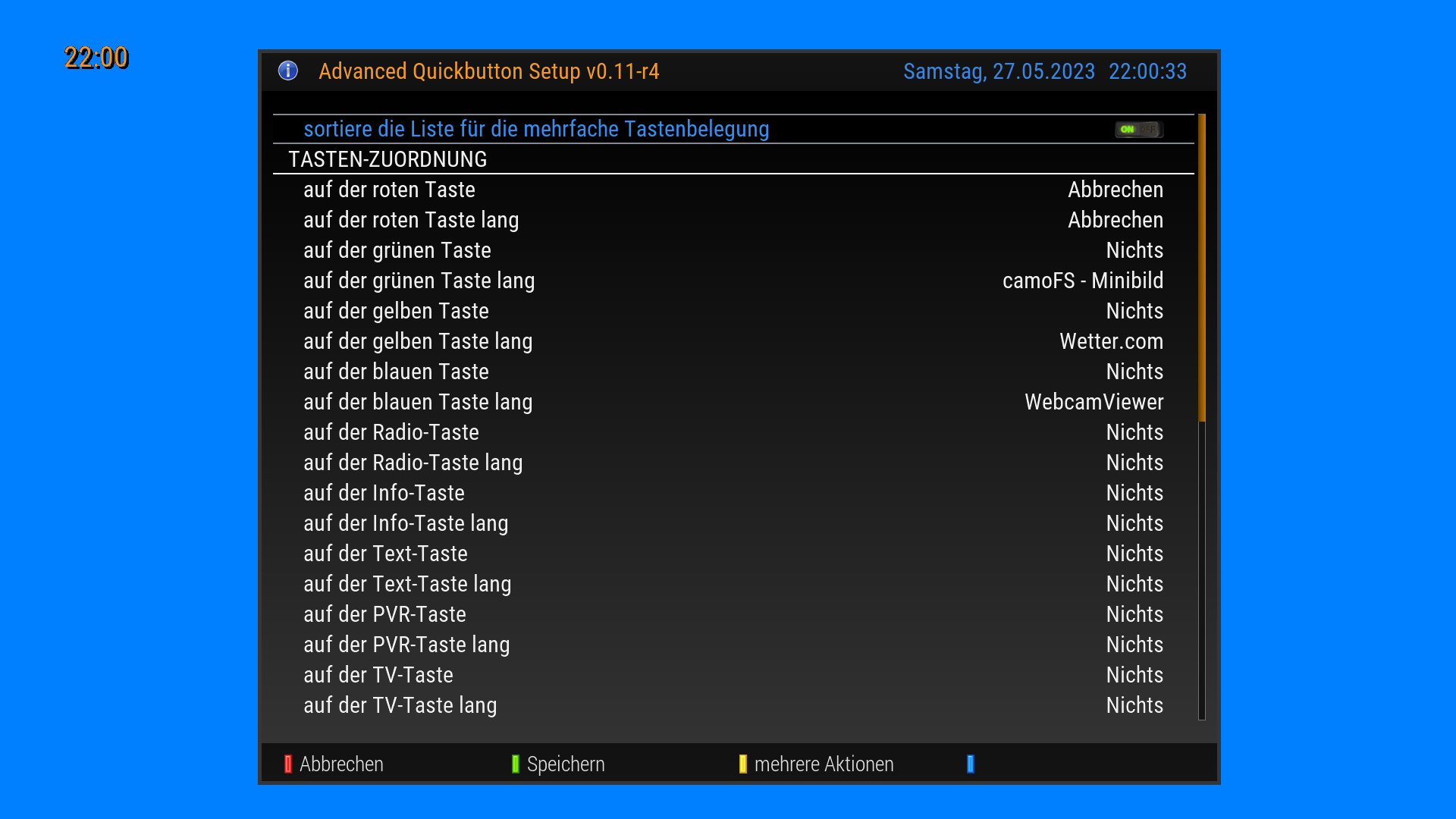Select the 'auf der TV-Taste lang' row
This screenshot has width=1456, height=819.
(400, 705)
